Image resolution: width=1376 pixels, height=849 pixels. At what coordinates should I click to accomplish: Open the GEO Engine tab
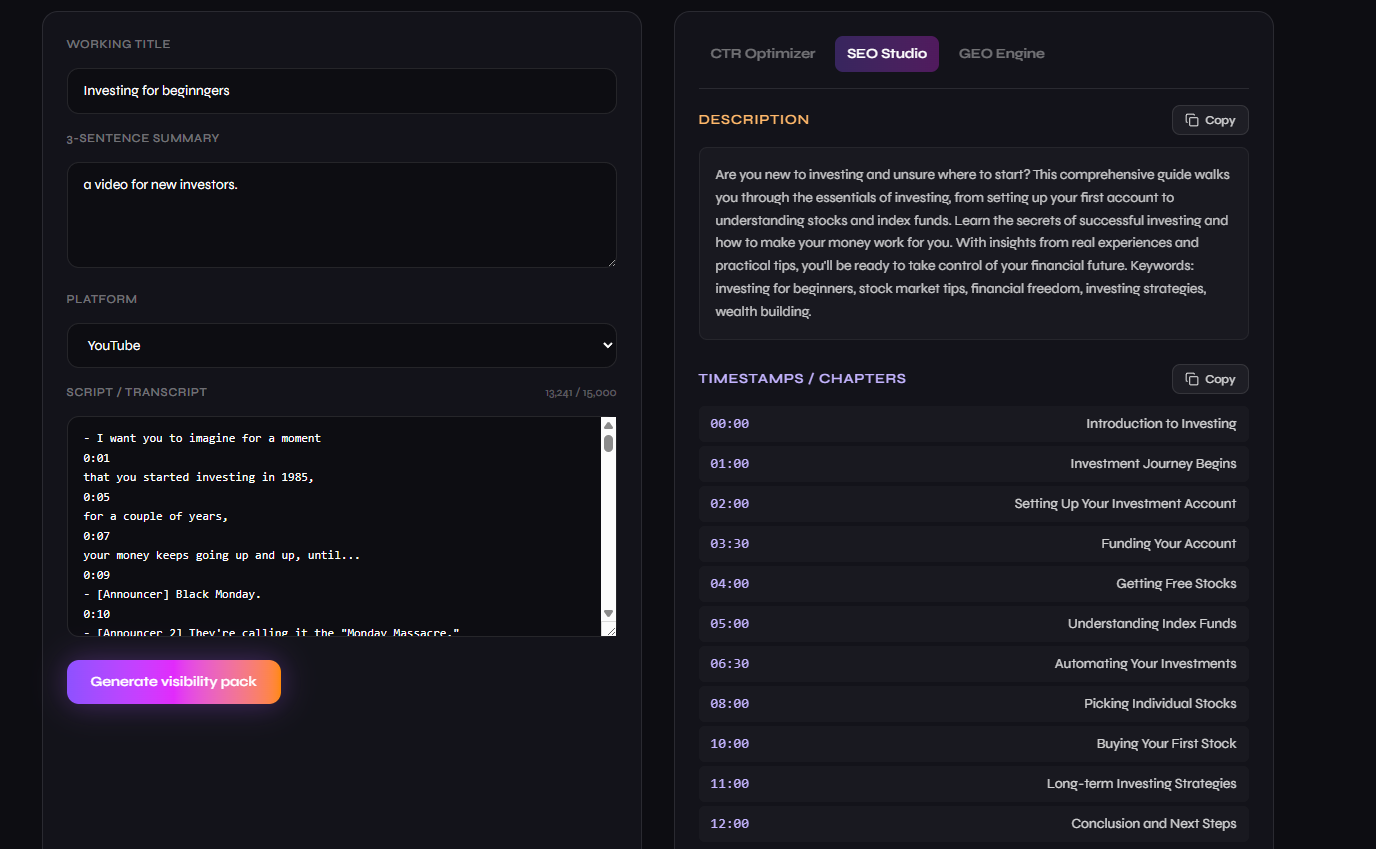coord(1001,54)
